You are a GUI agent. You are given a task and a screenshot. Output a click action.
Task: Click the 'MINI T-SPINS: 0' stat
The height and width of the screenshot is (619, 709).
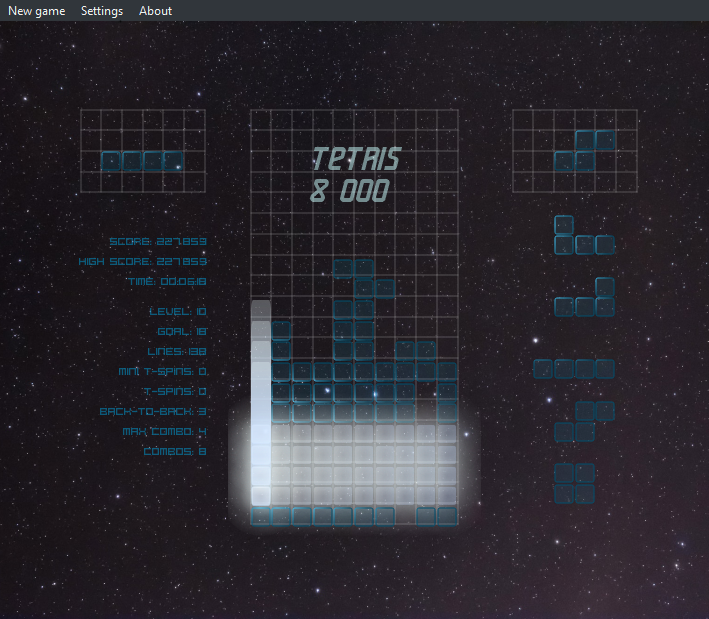pos(162,371)
